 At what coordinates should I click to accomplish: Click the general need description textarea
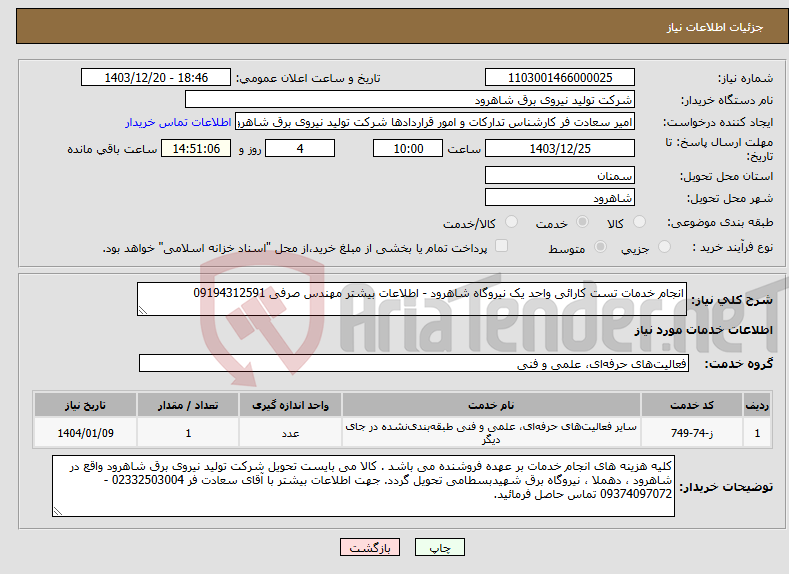pyautogui.click(x=412, y=299)
